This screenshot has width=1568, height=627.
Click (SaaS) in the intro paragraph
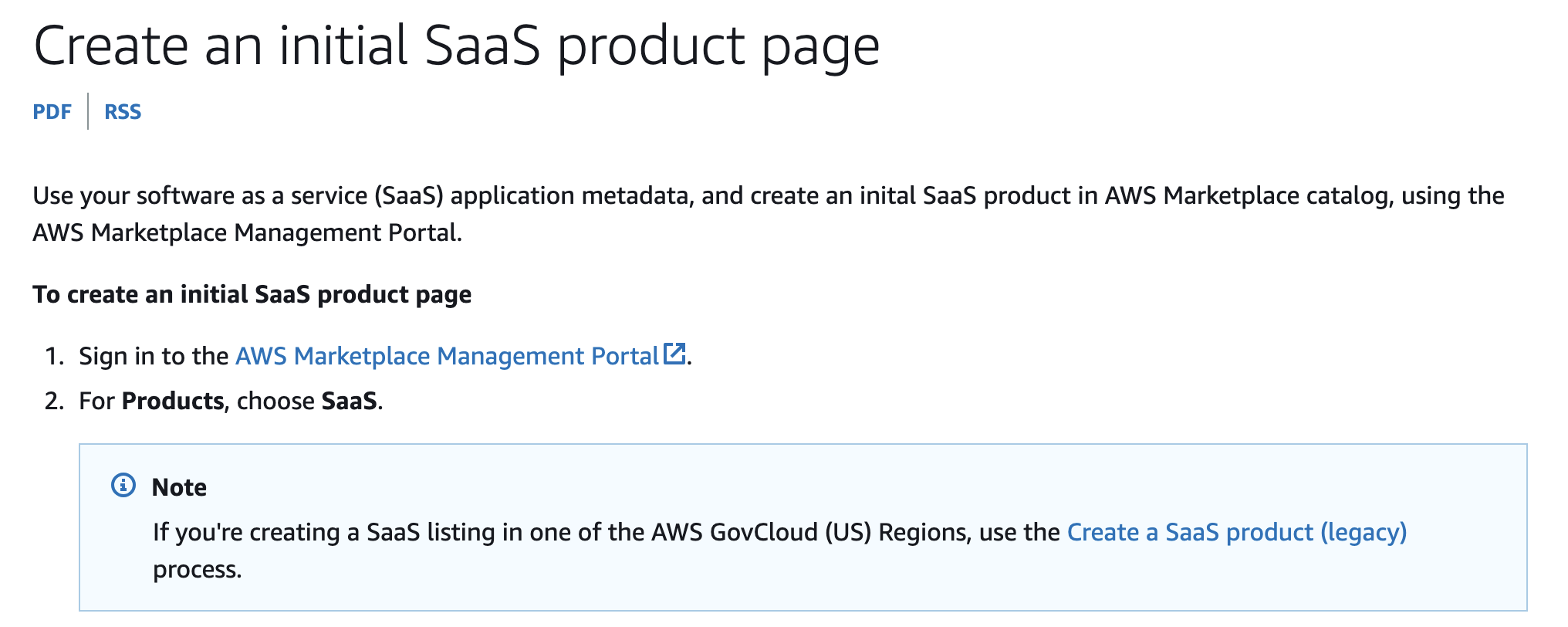pos(409,195)
